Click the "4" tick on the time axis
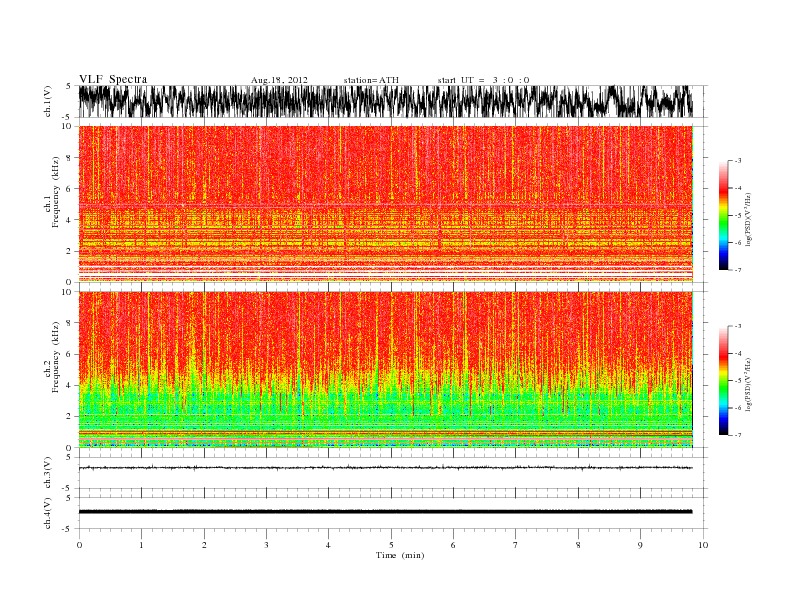Image resolution: width=792 pixels, height=612 pixels. (329, 545)
